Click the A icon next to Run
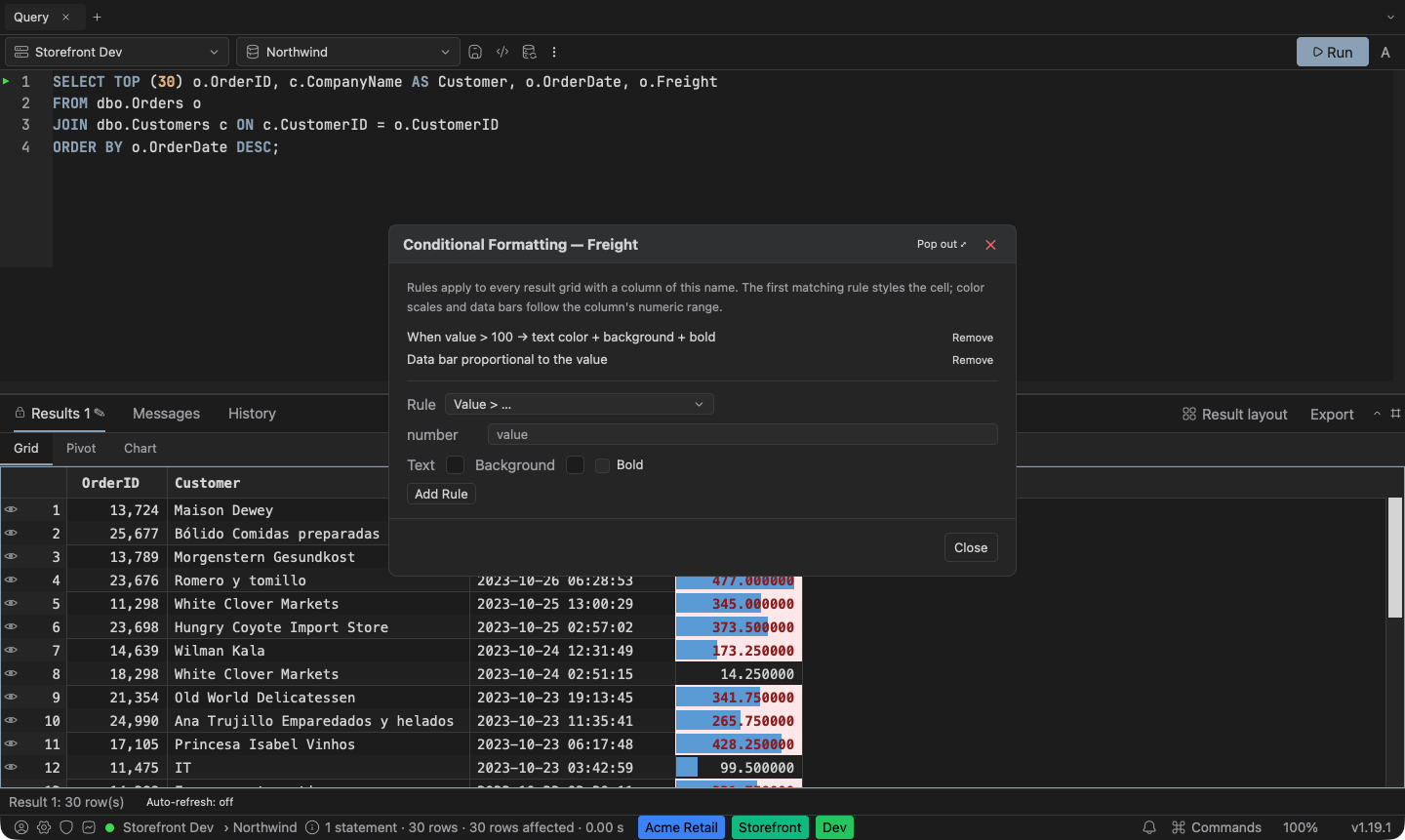 point(1385,52)
